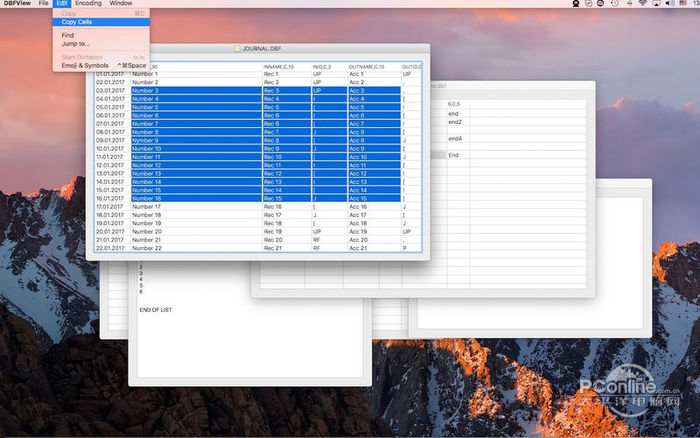Click the dimmed Start Dictation entry
Viewport: 700px width, 438px height.
[101, 57]
